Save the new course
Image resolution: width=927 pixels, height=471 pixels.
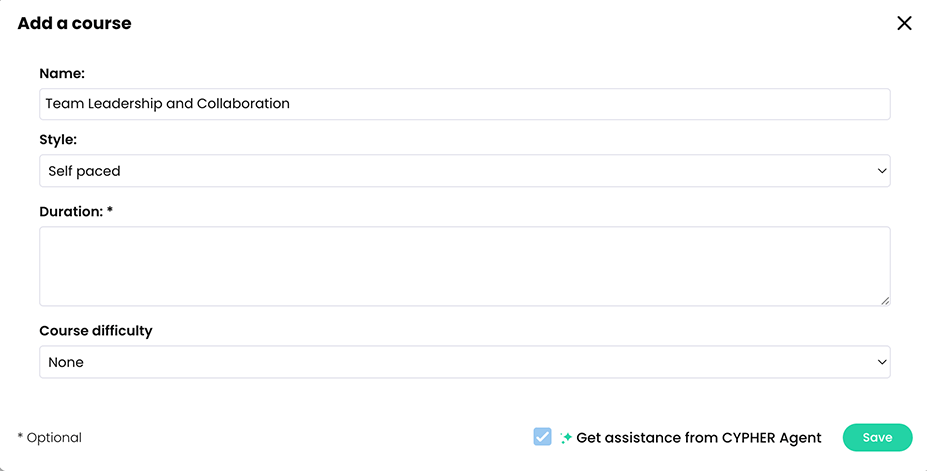877,438
